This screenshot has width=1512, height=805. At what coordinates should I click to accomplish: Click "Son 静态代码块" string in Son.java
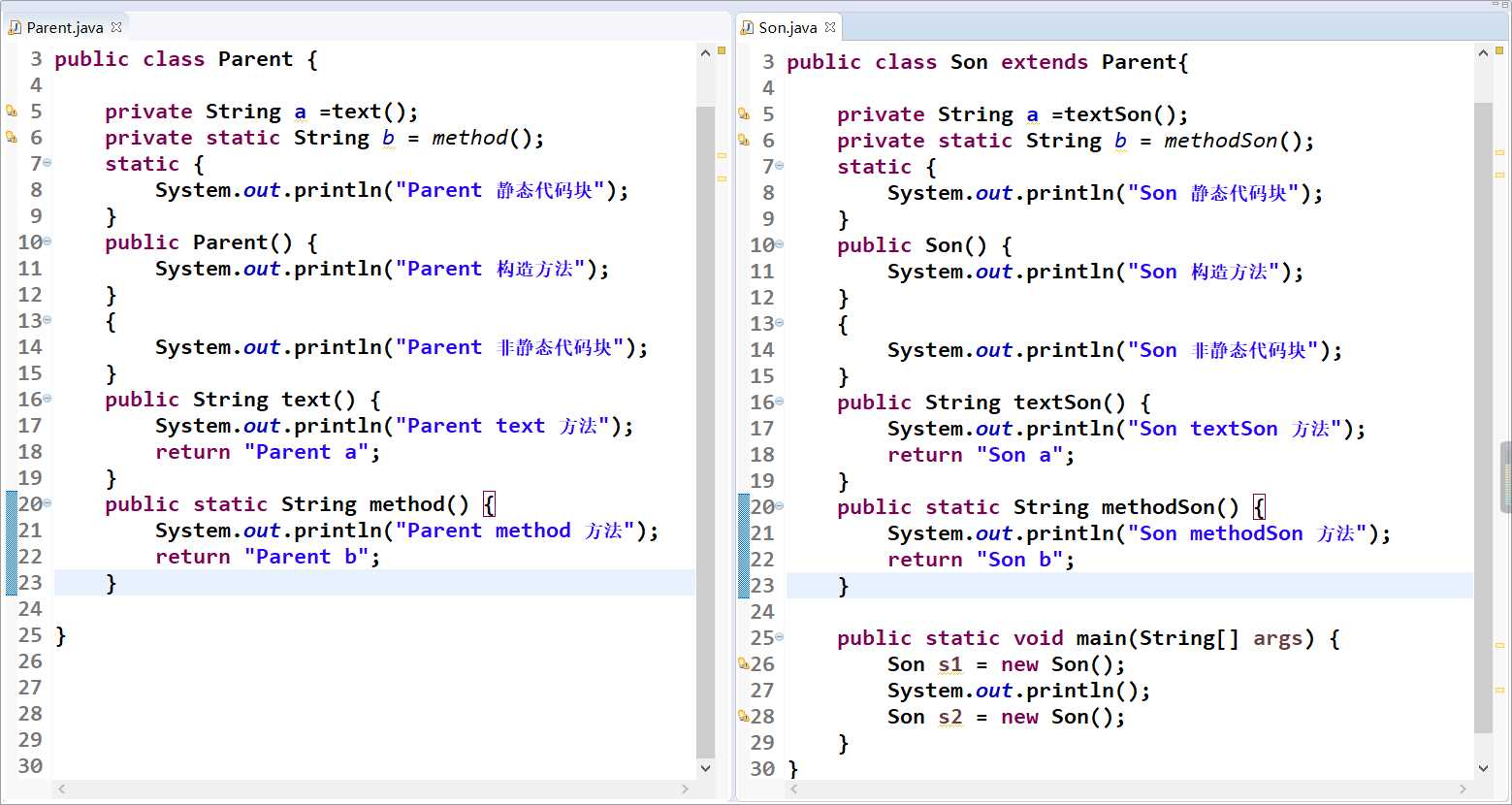click(1213, 193)
